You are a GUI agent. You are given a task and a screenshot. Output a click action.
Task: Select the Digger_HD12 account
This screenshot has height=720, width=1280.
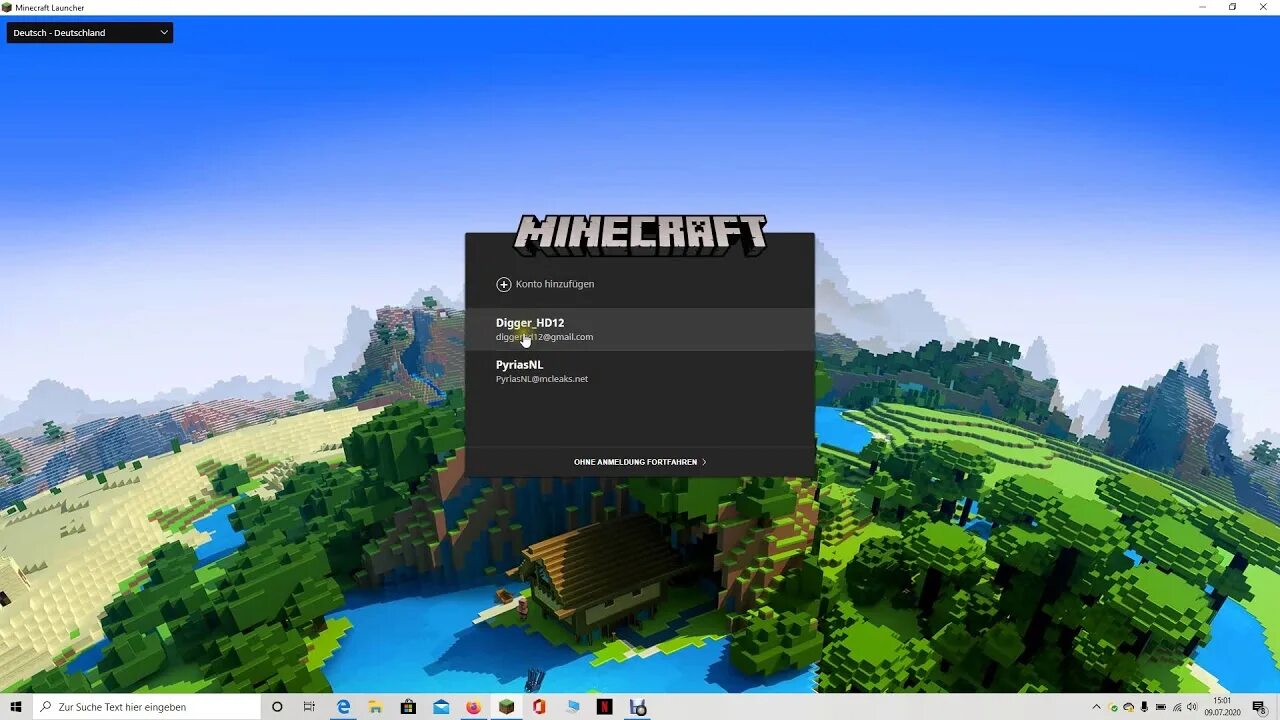(640, 329)
